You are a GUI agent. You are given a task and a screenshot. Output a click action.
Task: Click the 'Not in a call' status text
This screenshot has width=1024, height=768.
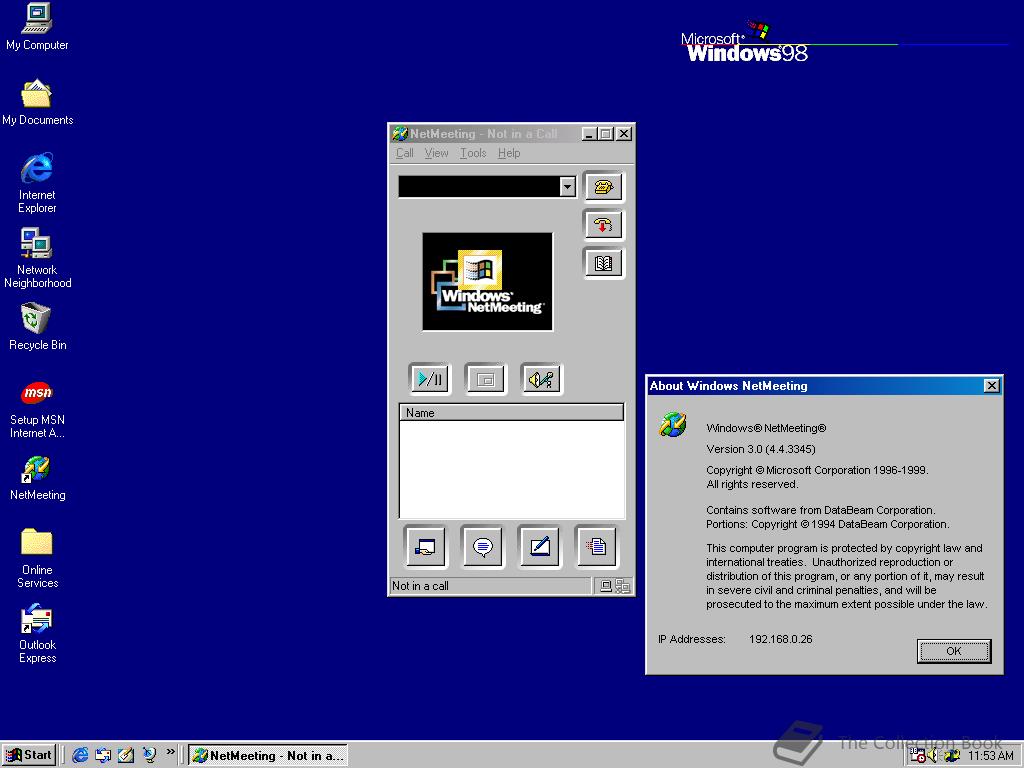tap(420, 586)
